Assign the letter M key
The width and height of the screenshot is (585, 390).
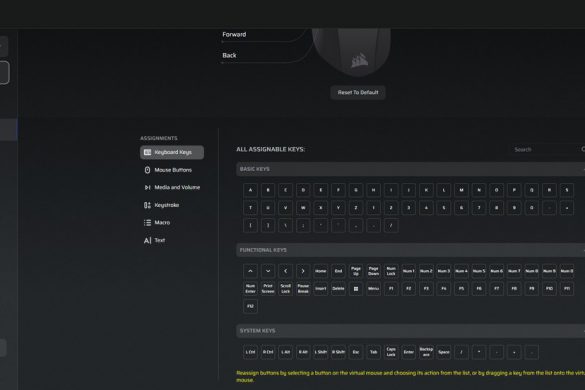tap(461, 190)
